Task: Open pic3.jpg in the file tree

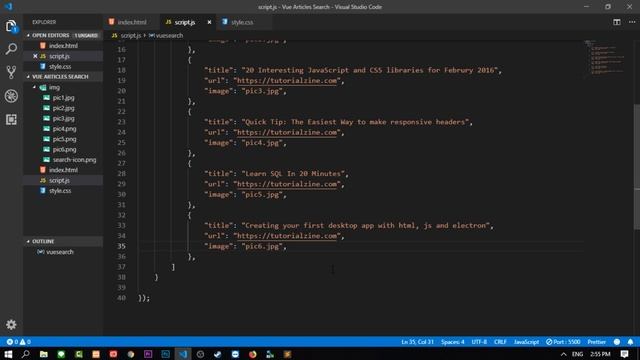Action: pos(64,118)
